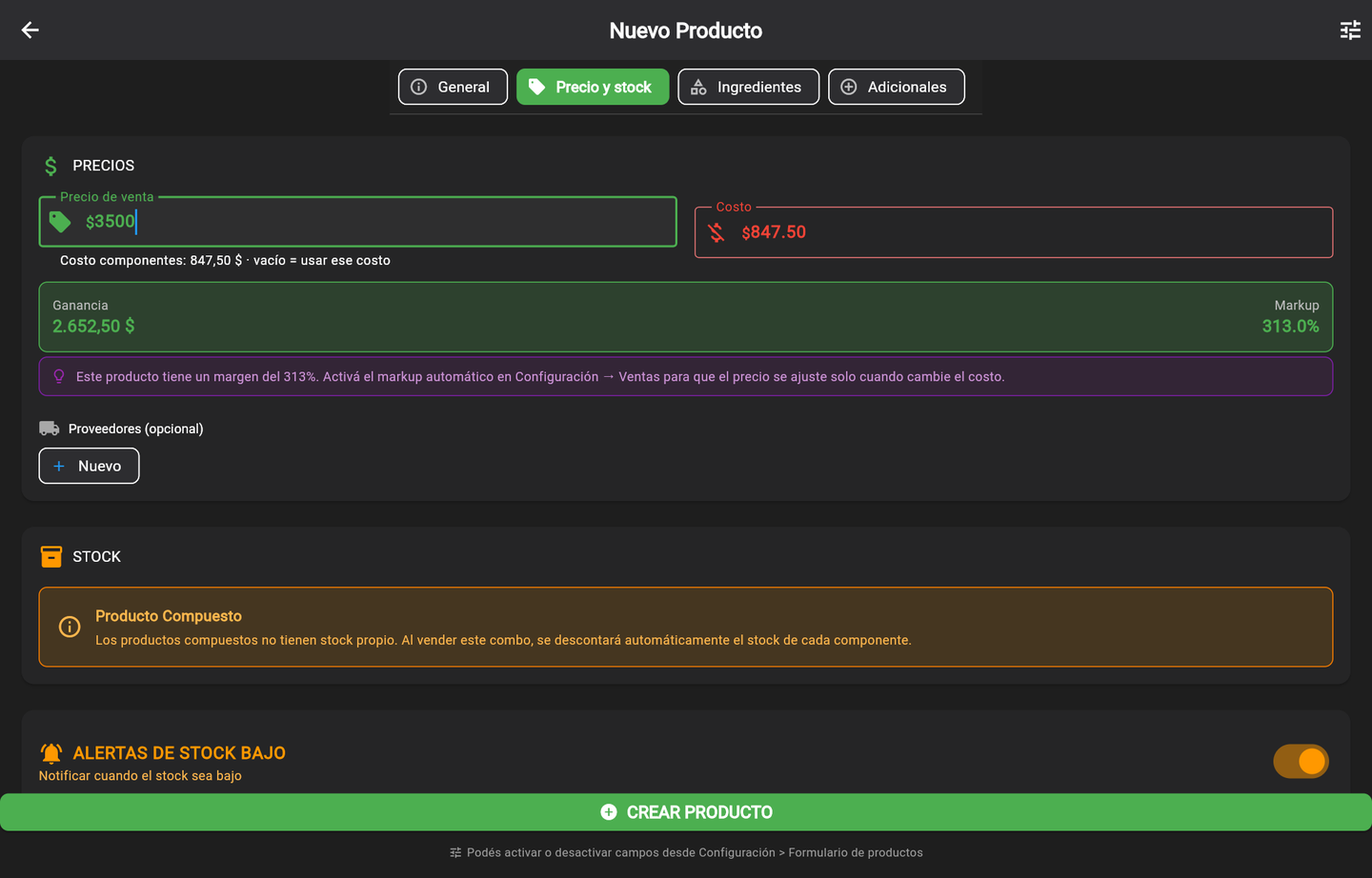Open form field settings sliders icon
This screenshot has width=1372, height=878.
coord(1350,30)
